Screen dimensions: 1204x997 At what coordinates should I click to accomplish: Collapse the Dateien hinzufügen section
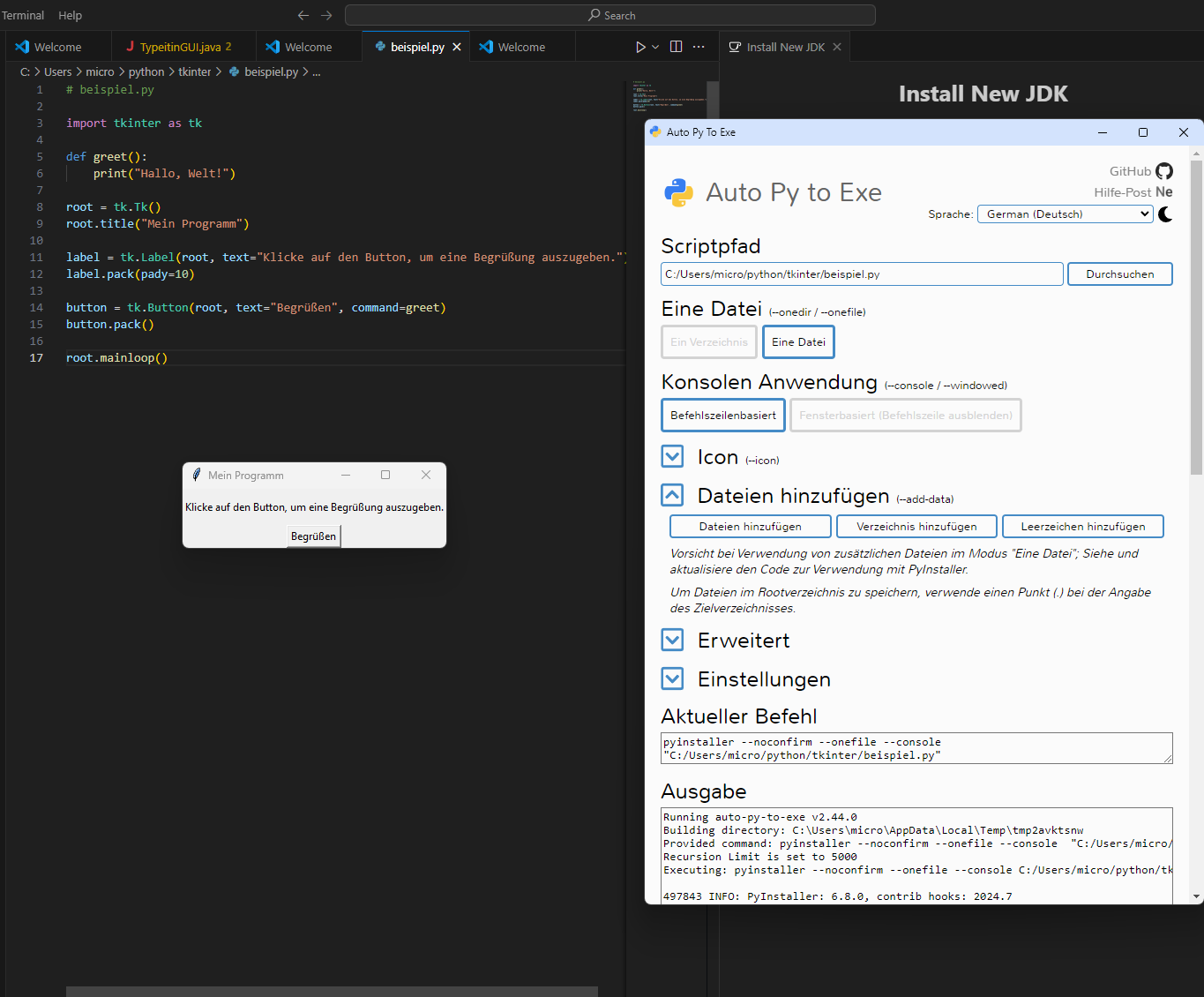point(672,496)
